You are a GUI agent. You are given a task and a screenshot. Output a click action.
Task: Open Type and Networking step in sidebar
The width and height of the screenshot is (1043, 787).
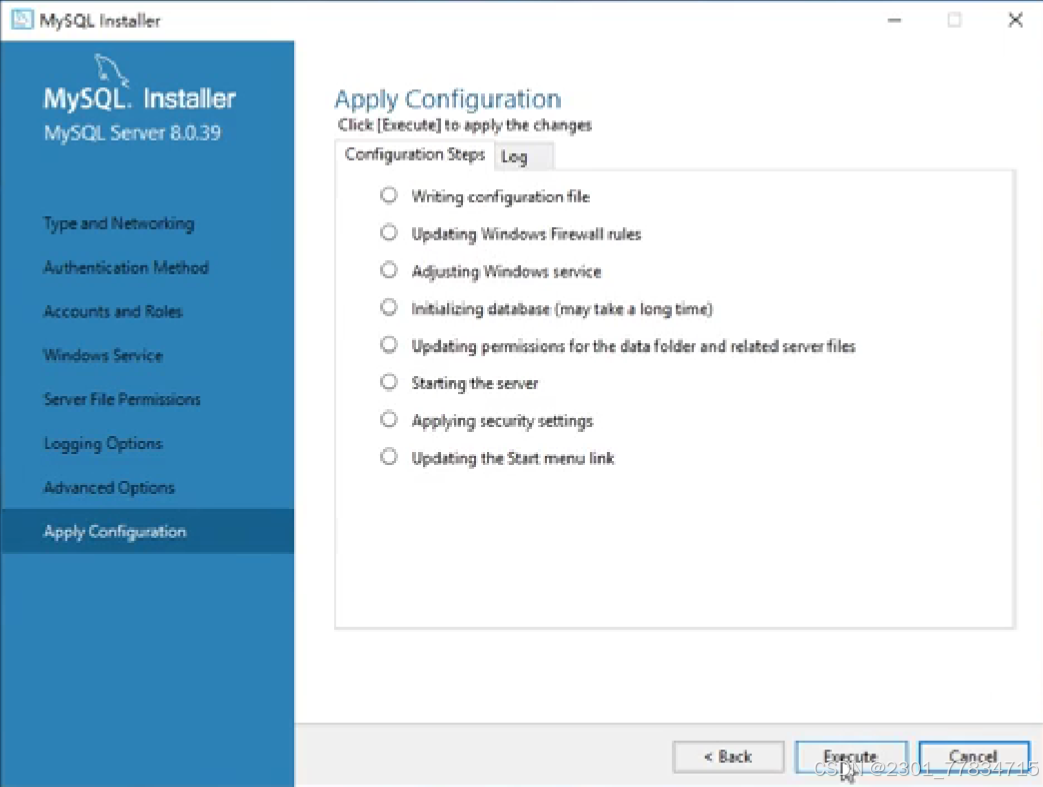[x=119, y=224]
